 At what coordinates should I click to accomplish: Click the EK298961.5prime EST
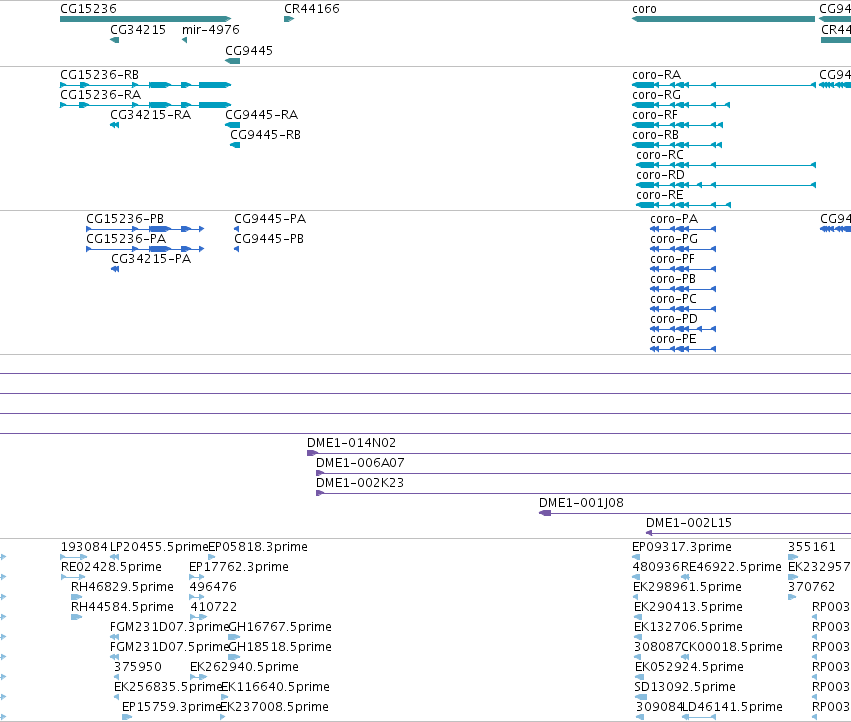point(636,597)
